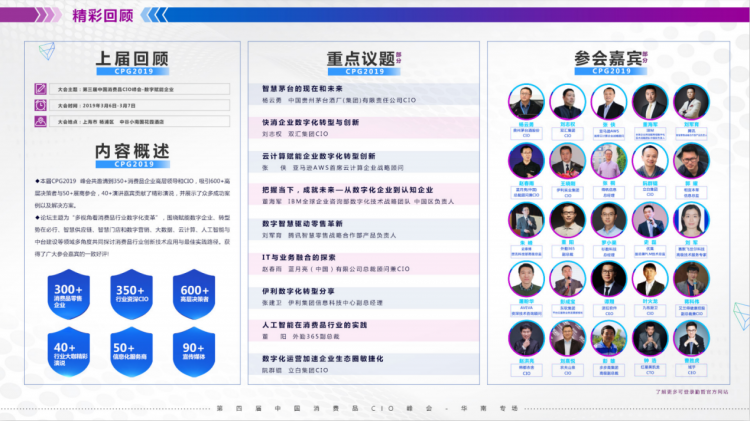Open the link 了解更多可登录勘哲官方网站

click(x=692, y=392)
